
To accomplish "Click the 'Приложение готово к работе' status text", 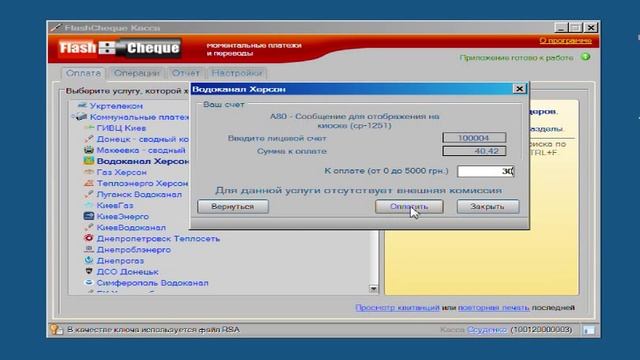I will pyautogui.click(x=516, y=58).
